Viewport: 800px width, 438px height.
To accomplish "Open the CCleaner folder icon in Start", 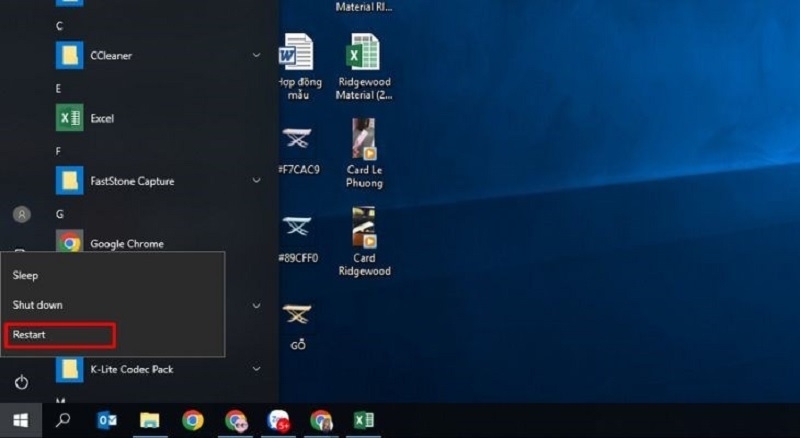I will pyautogui.click(x=69, y=55).
